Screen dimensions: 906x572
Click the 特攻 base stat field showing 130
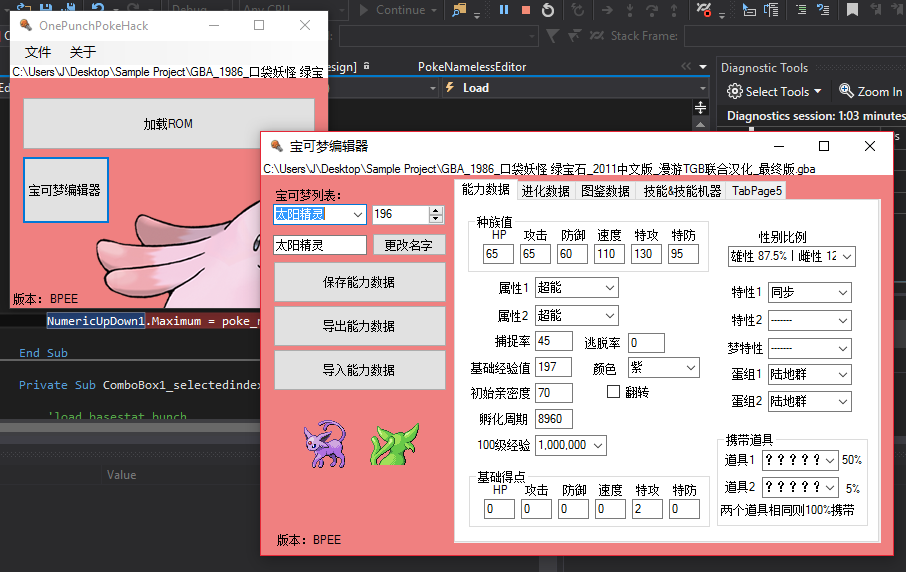tap(646, 254)
